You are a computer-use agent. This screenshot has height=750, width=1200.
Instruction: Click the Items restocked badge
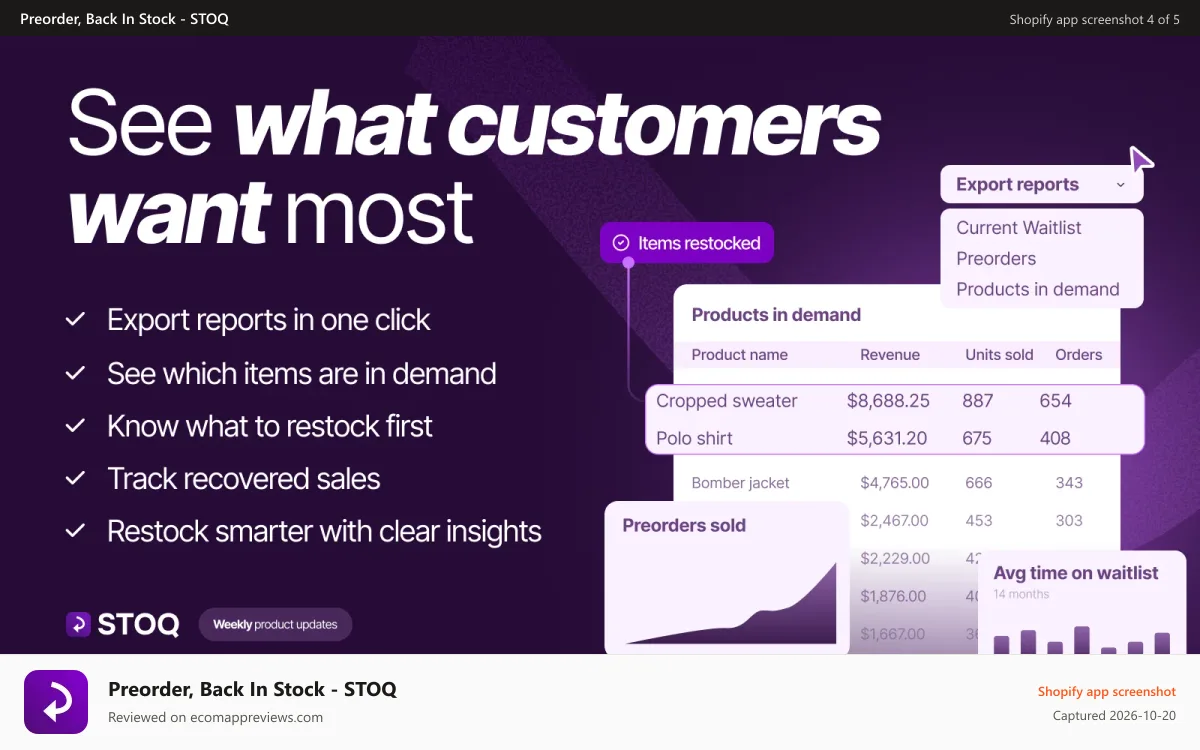687,243
